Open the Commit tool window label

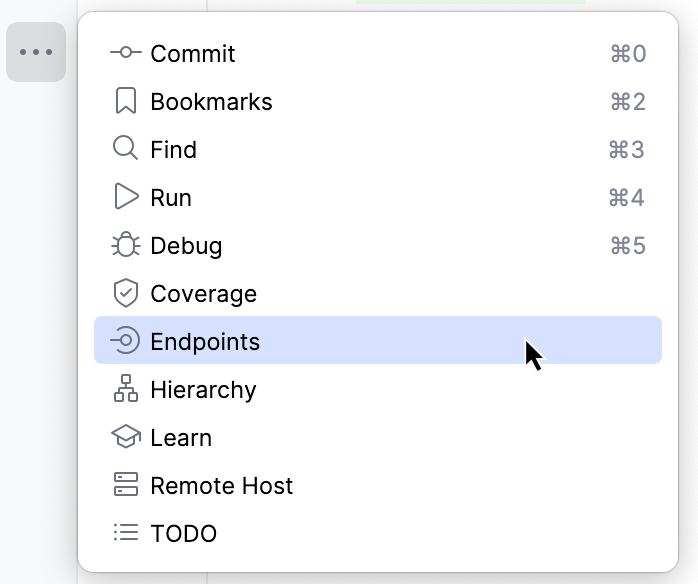192,54
